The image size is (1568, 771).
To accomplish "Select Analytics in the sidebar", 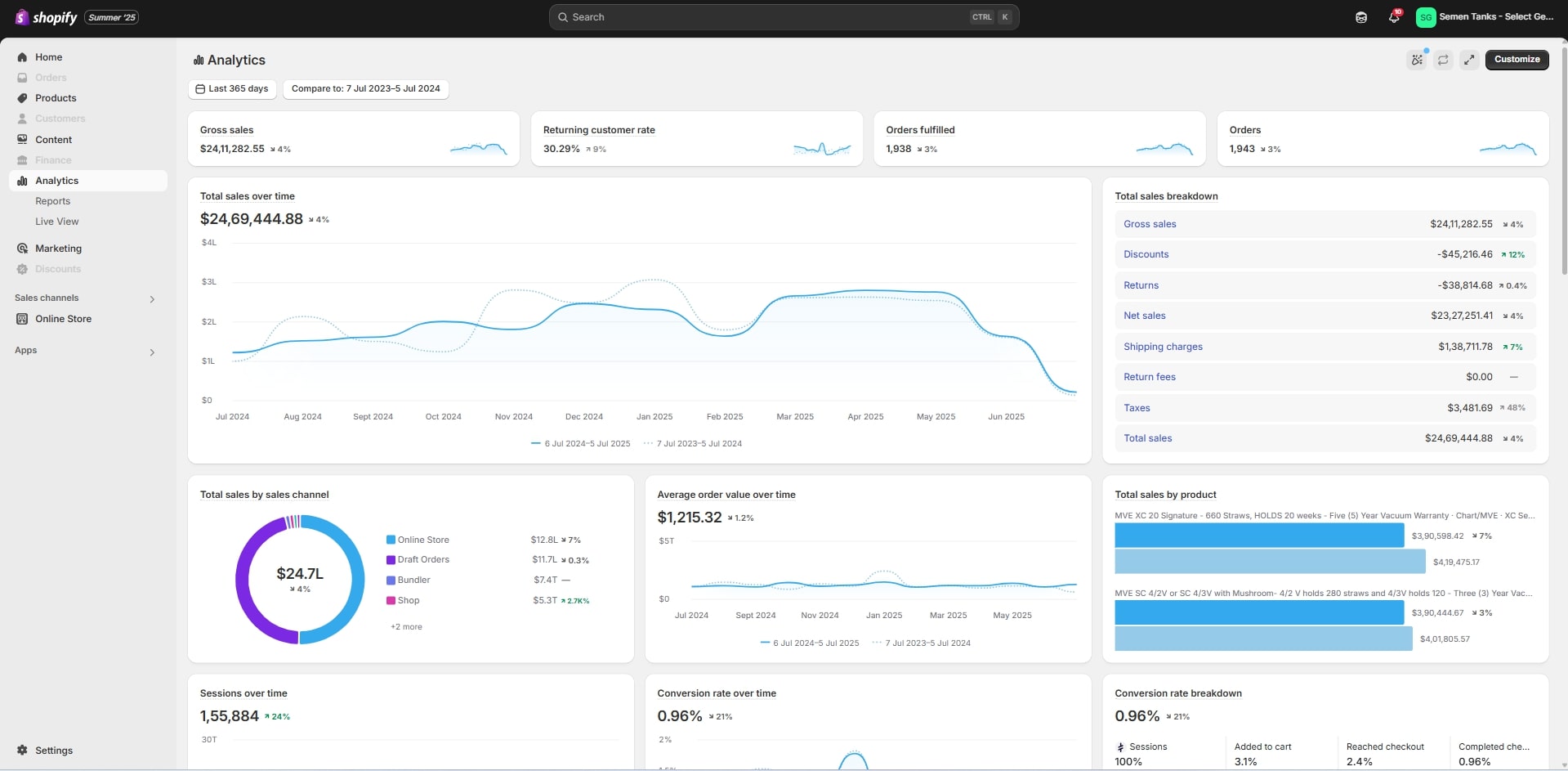I will [88, 181].
